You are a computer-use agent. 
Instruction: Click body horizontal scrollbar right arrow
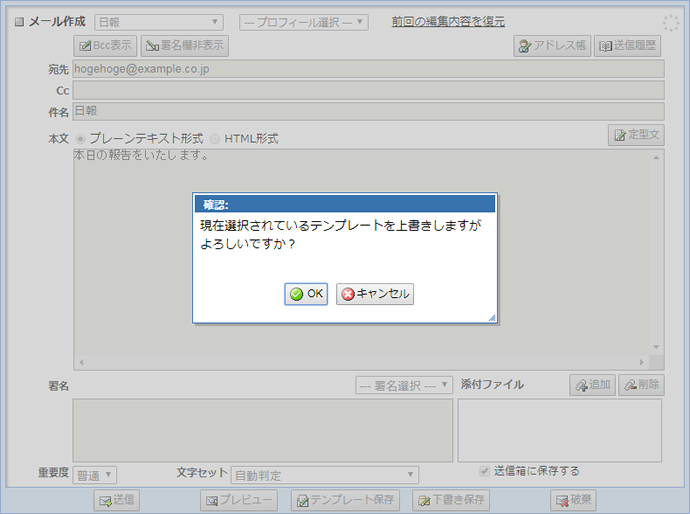642,362
